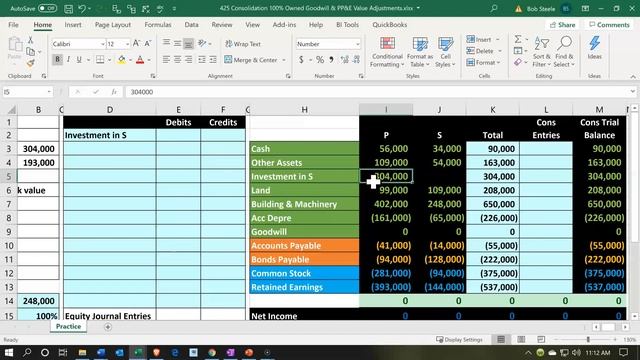Viewport: 640px width, 360px height.
Task: Select the Practice sheet tab
Action: [x=68, y=327]
